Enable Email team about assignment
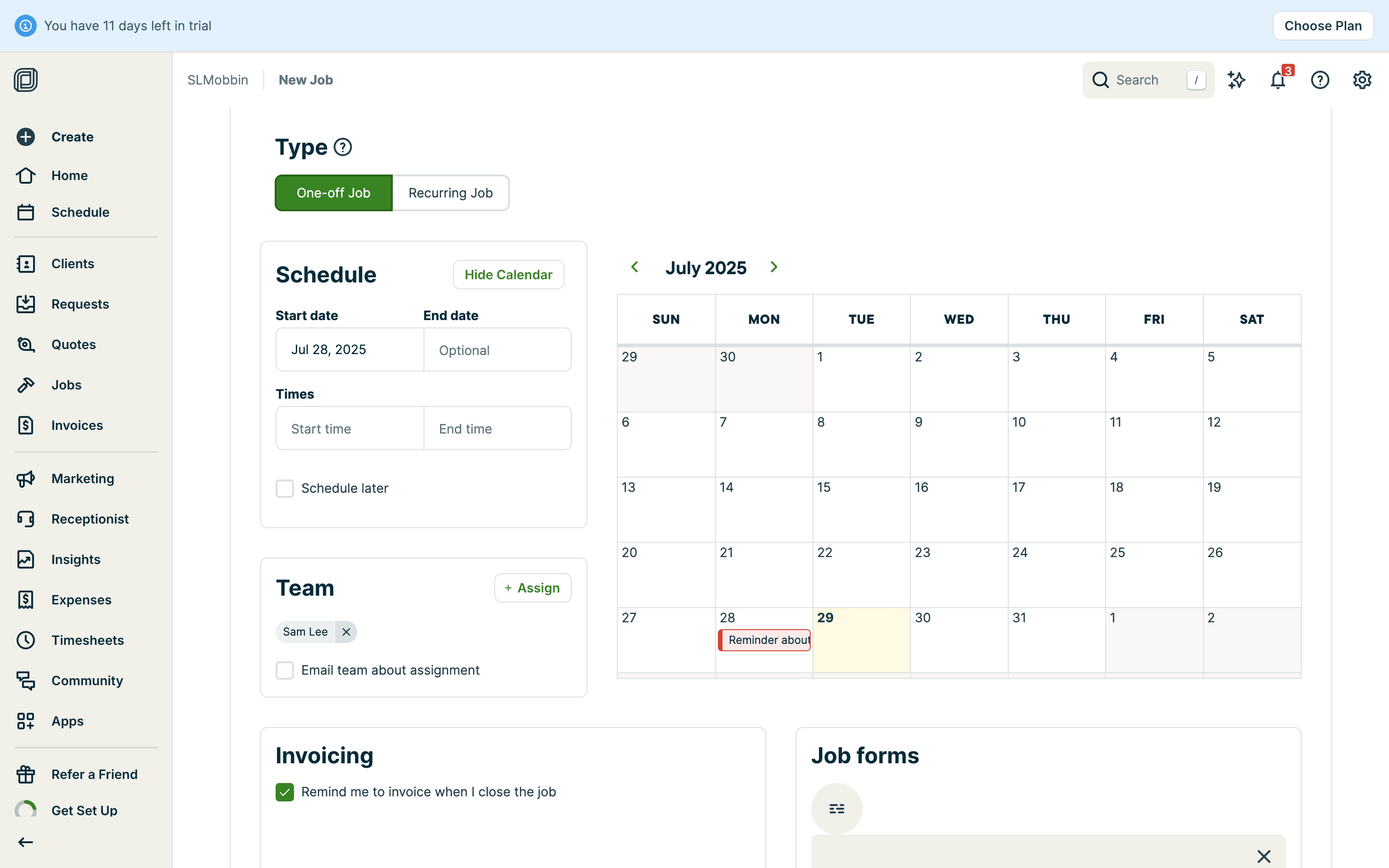Image resolution: width=1389 pixels, height=868 pixels. click(285, 670)
